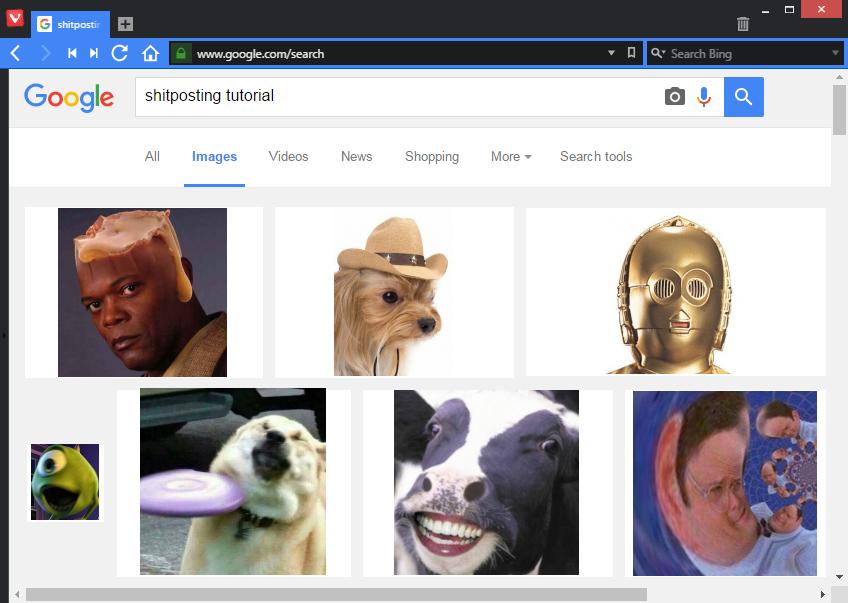Go to the home page
Screen dimensions: 848x603
click(150, 53)
